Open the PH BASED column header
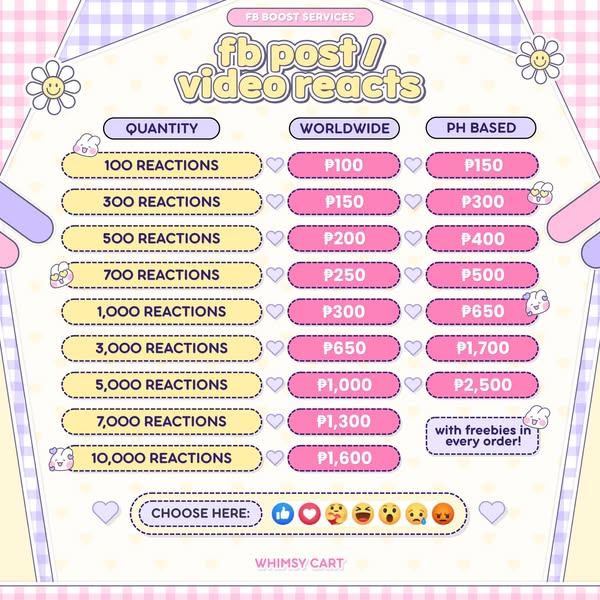The width and height of the screenshot is (600, 600). pos(480,128)
